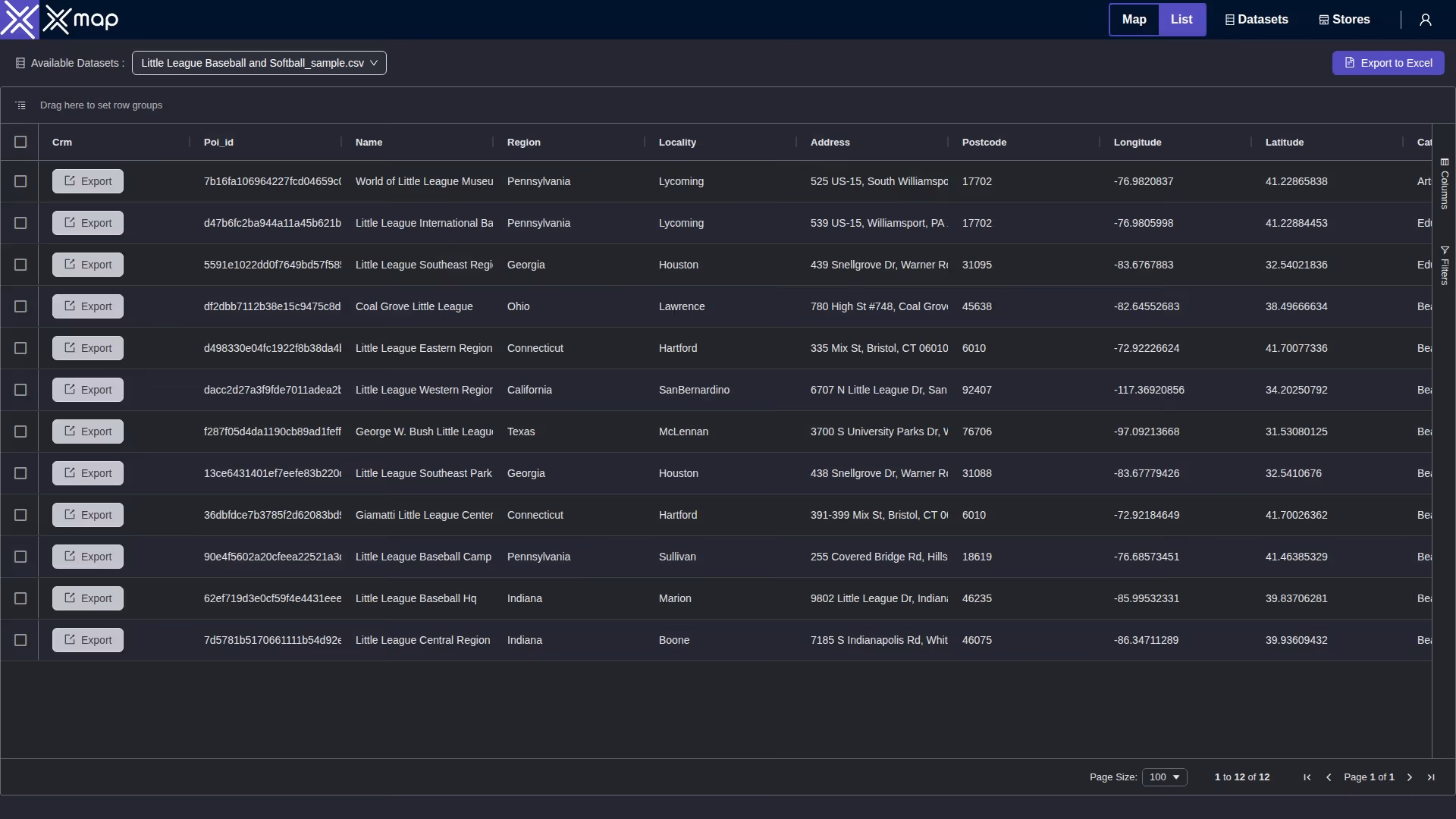
Task: Sort by Address column header
Action: coord(830,142)
